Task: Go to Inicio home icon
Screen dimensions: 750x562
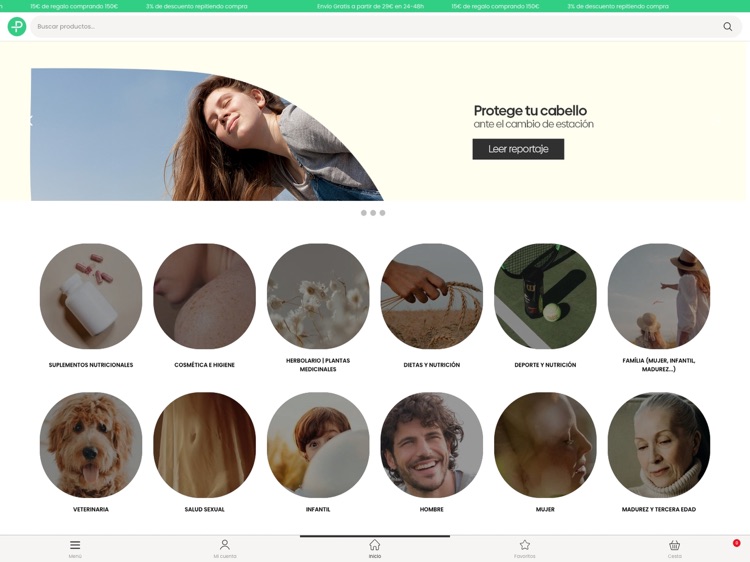Action: point(375,545)
